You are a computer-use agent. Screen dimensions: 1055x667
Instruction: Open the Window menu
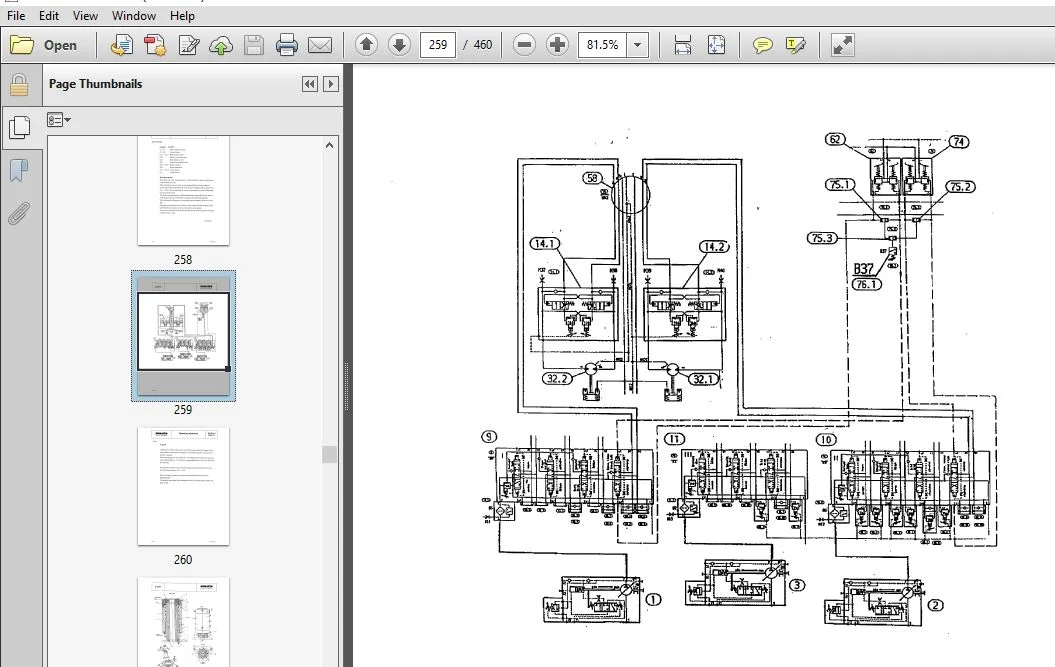coord(134,15)
